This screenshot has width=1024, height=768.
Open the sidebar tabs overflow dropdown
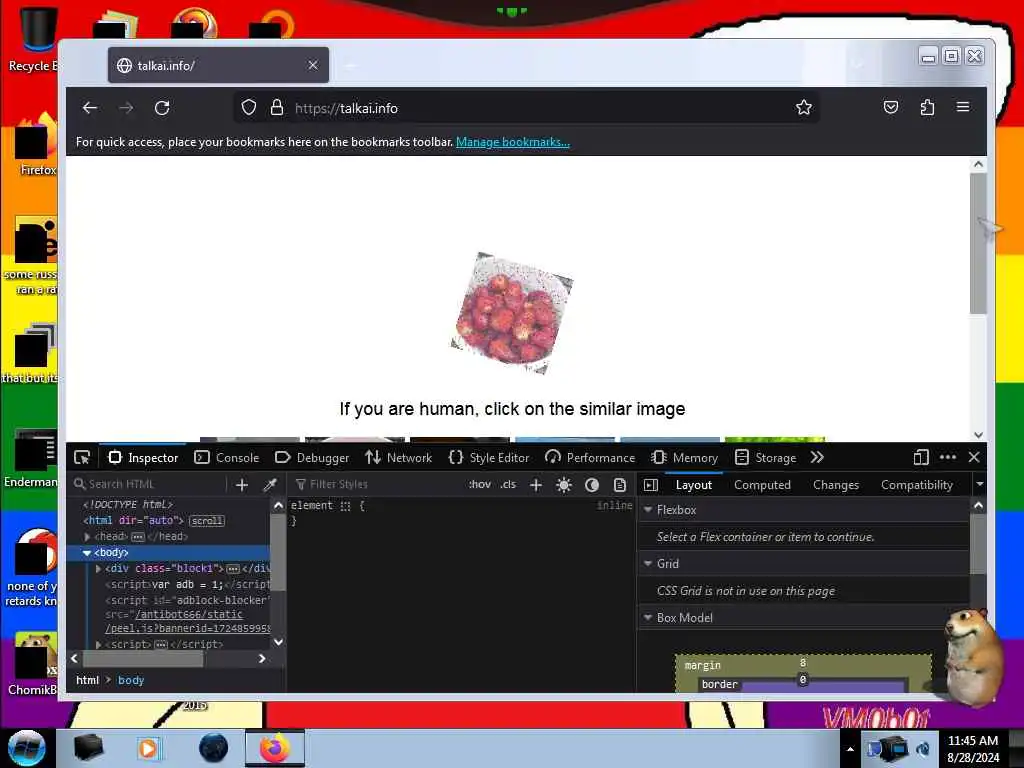979,485
